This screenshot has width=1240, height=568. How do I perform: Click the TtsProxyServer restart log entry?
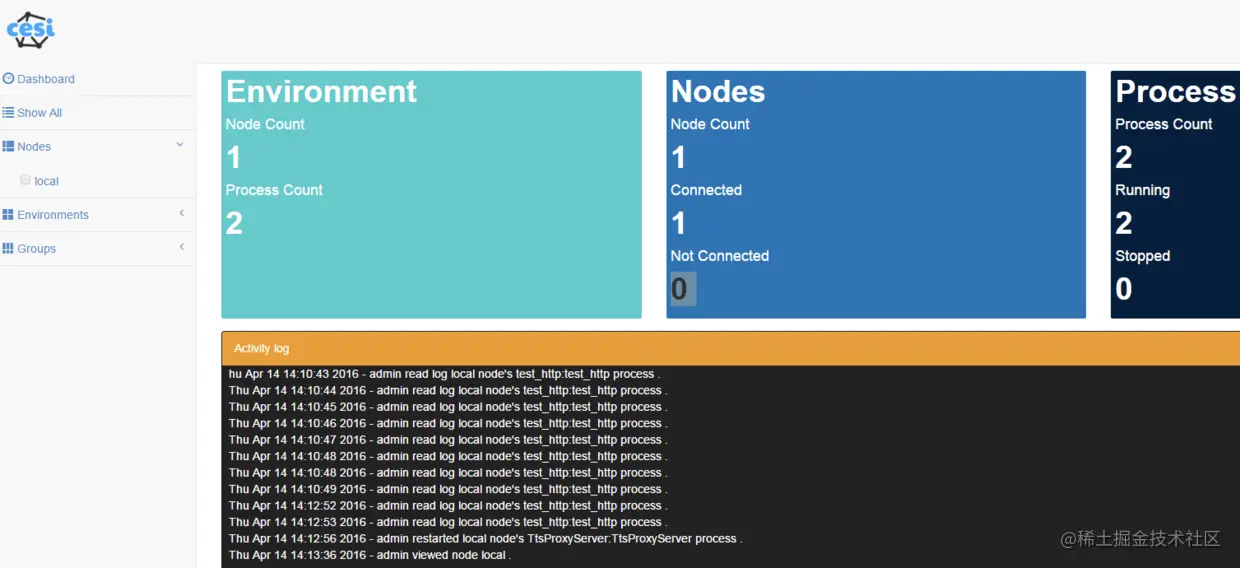485,538
